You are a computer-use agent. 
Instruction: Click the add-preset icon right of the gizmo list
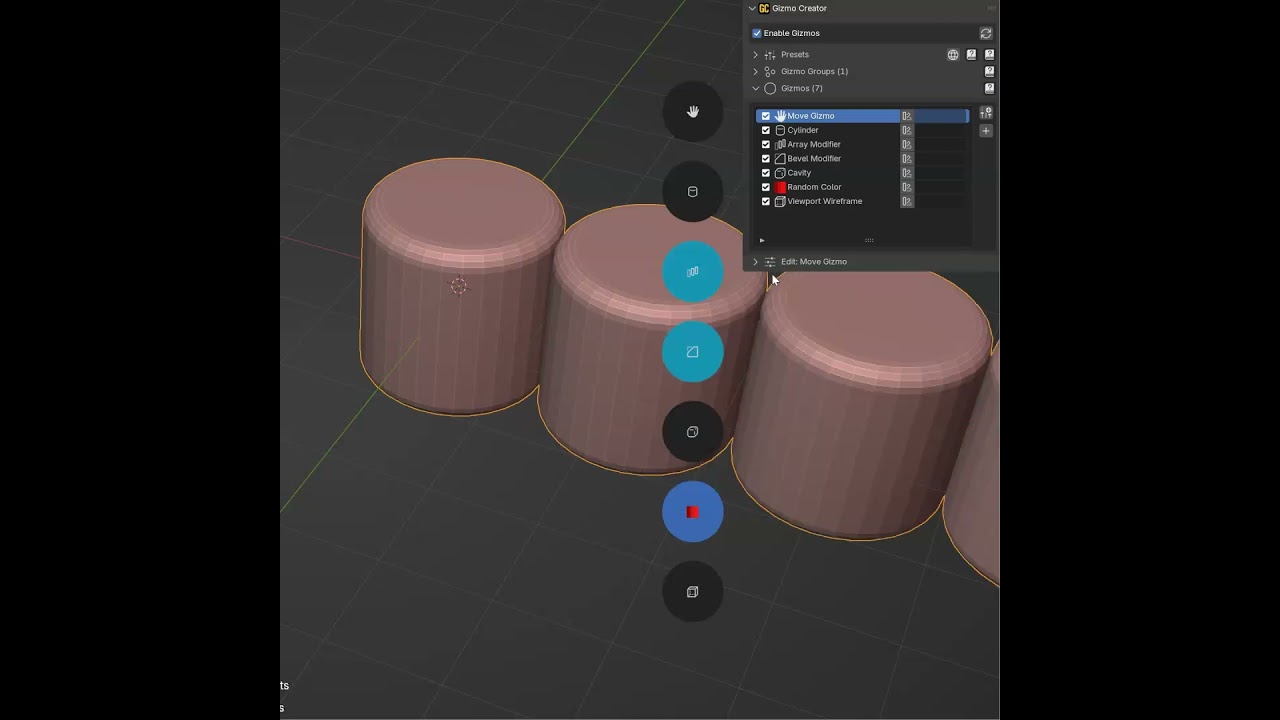click(x=986, y=113)
